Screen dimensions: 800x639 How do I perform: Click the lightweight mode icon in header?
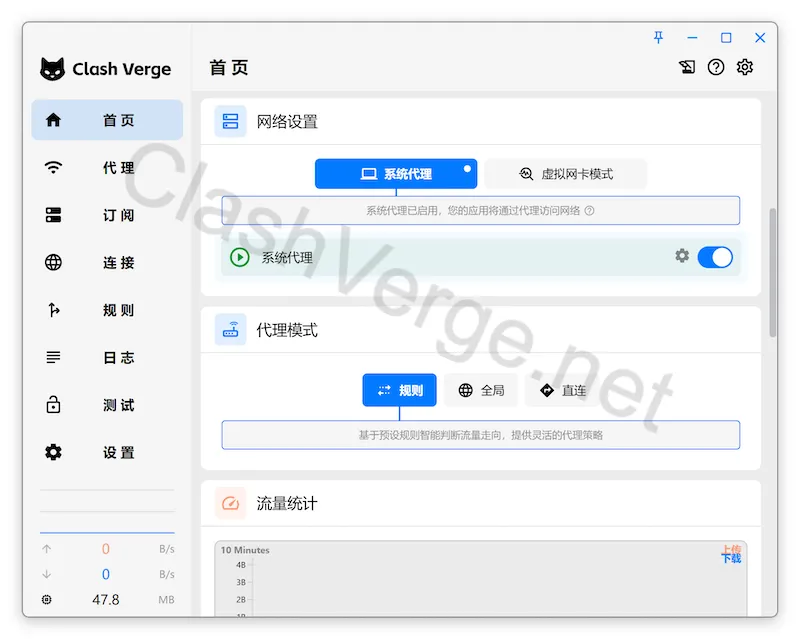(x=687, y=67)
